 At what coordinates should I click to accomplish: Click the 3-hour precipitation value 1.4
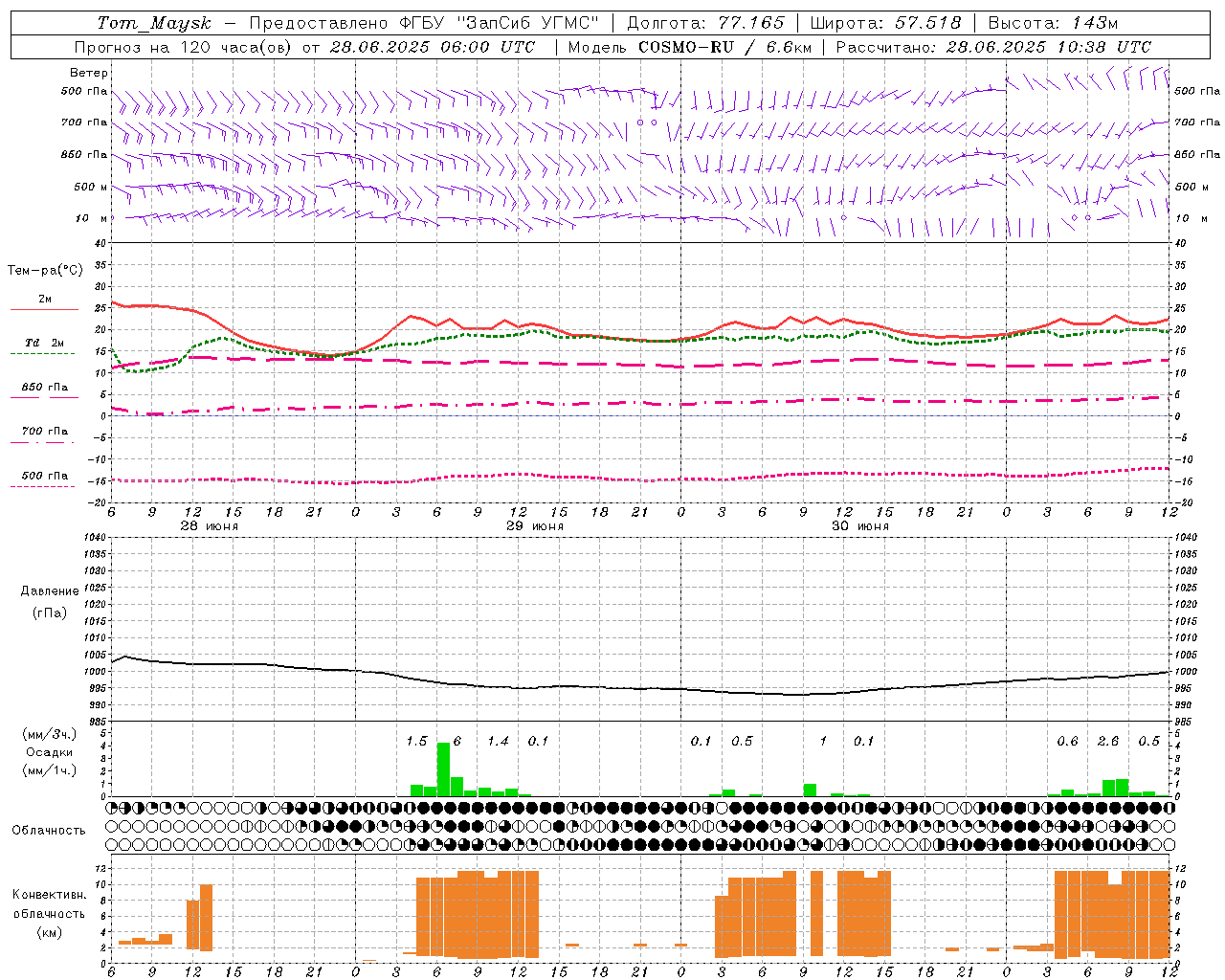pos(498,742)
